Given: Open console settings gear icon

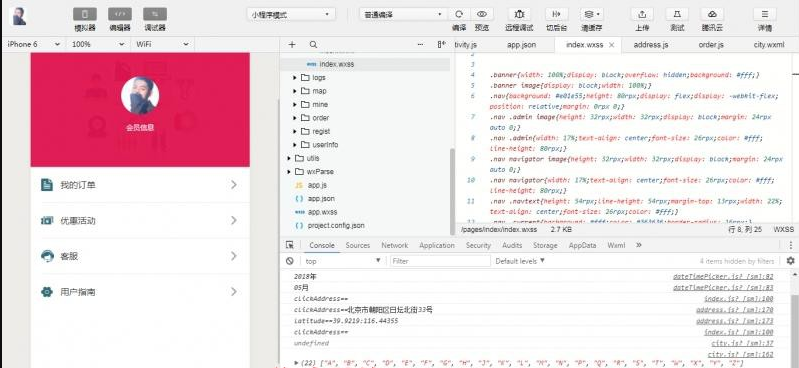Looking at the screenshot, I should click(790, 261).
